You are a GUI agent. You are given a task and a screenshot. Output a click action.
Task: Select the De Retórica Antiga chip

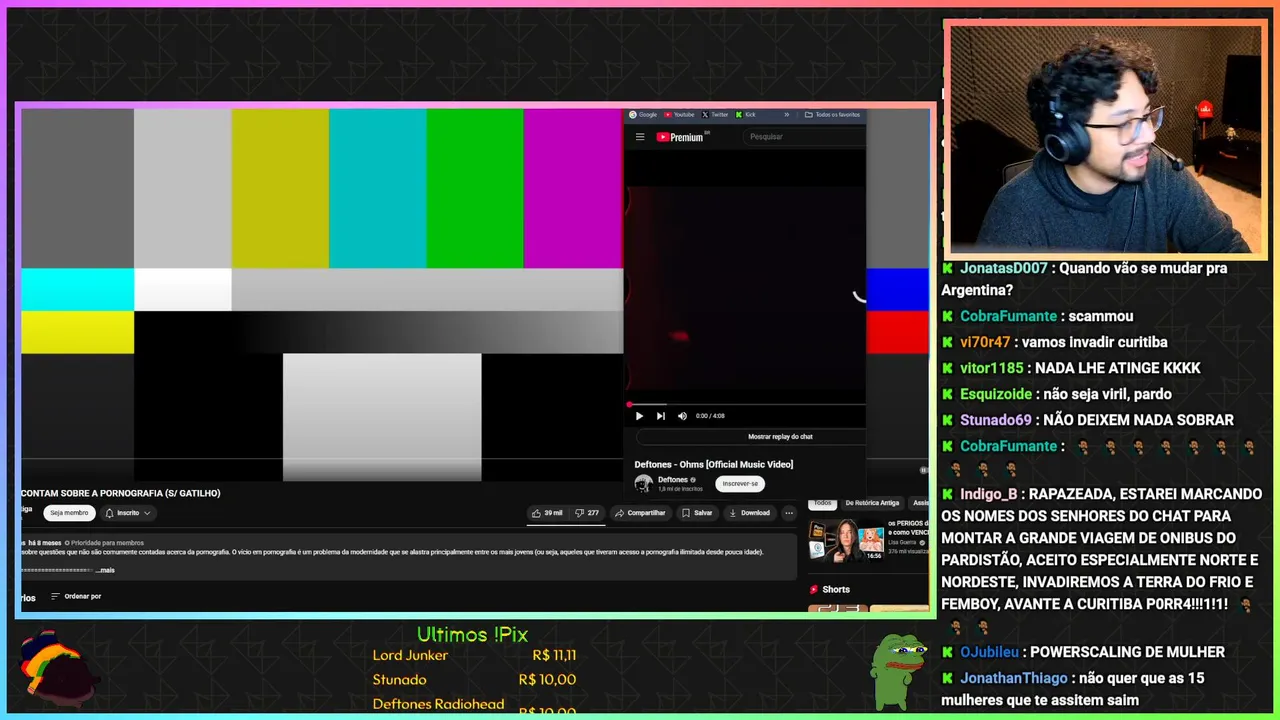(872, 503)
